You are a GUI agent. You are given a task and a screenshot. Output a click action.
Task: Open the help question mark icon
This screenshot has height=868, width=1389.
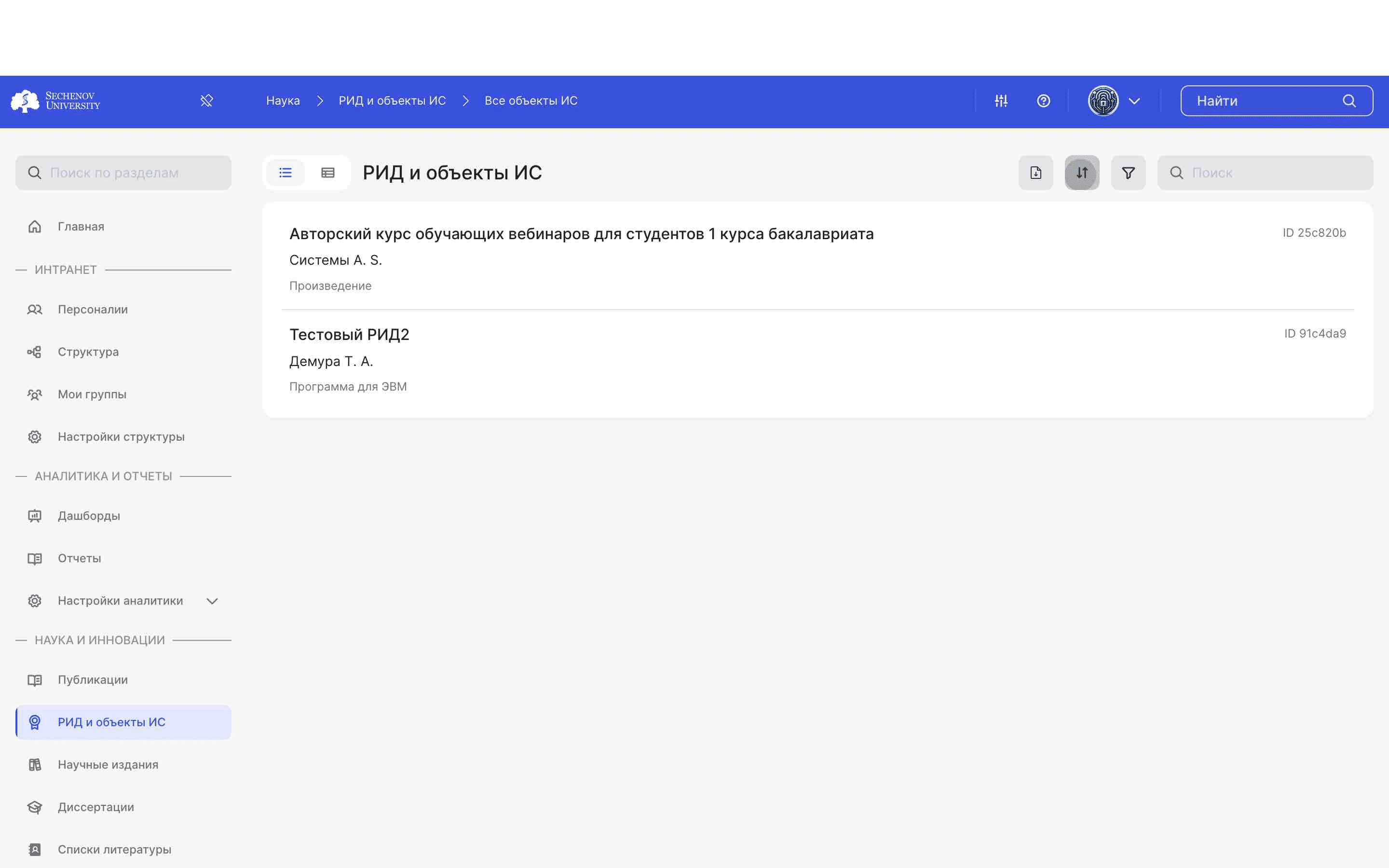(1044, 101)
